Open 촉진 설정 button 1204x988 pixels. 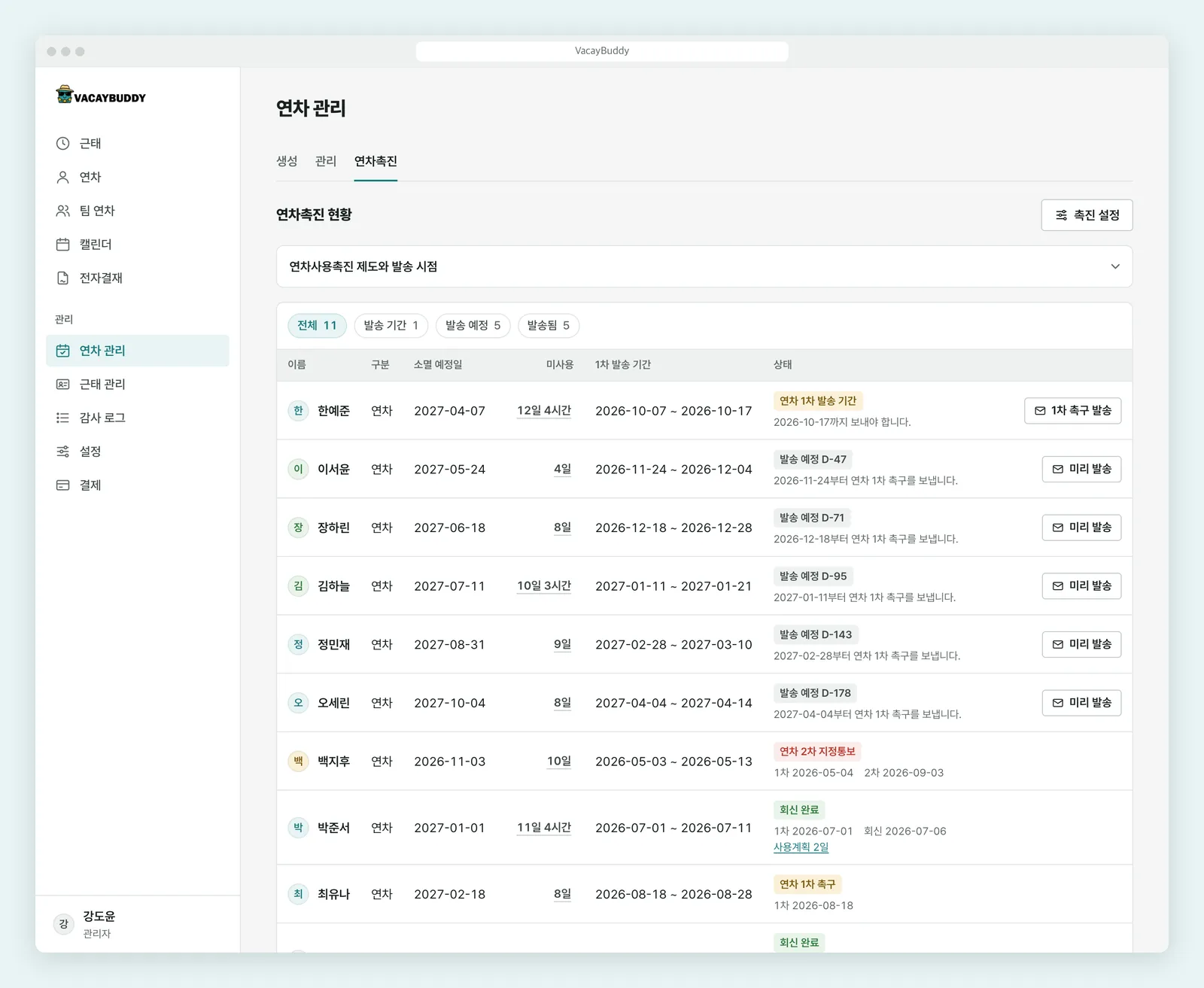point(1087,215)
